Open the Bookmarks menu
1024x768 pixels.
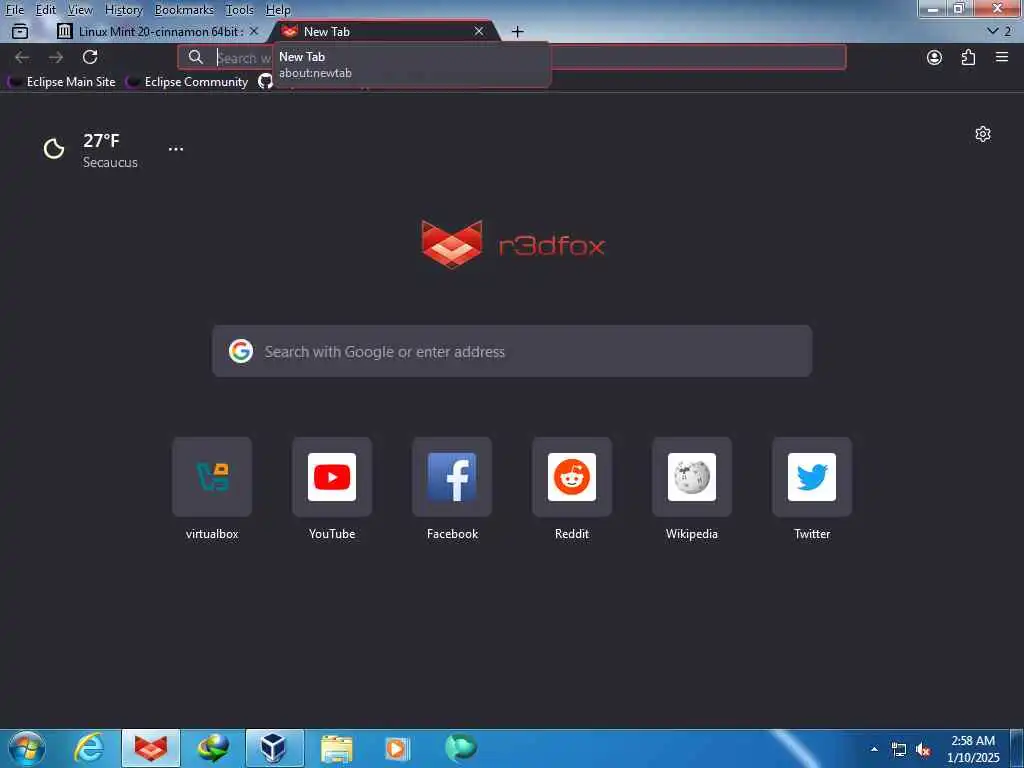[x=184, y=10]
